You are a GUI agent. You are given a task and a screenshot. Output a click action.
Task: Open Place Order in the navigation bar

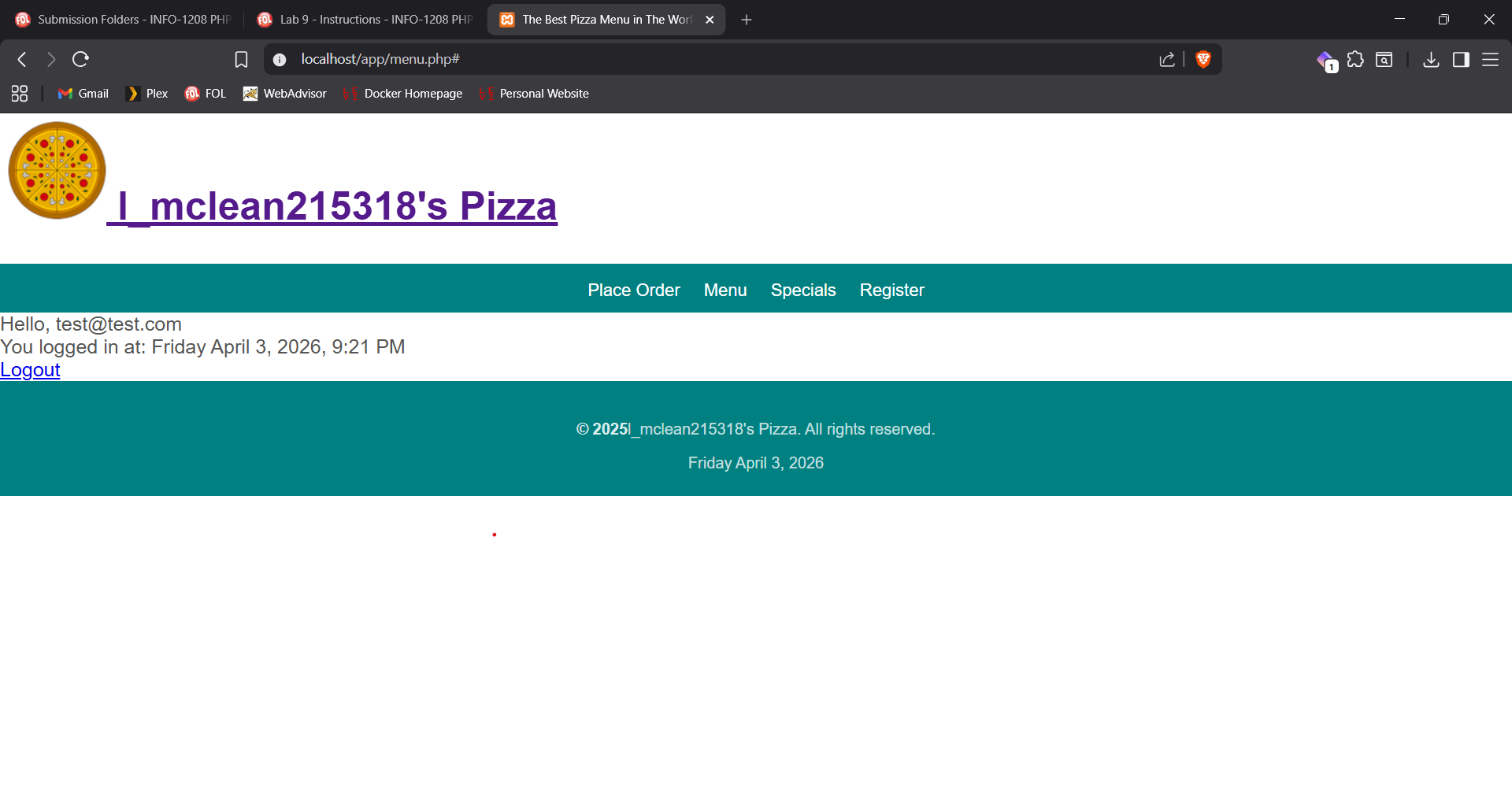[x=633, y=290]
